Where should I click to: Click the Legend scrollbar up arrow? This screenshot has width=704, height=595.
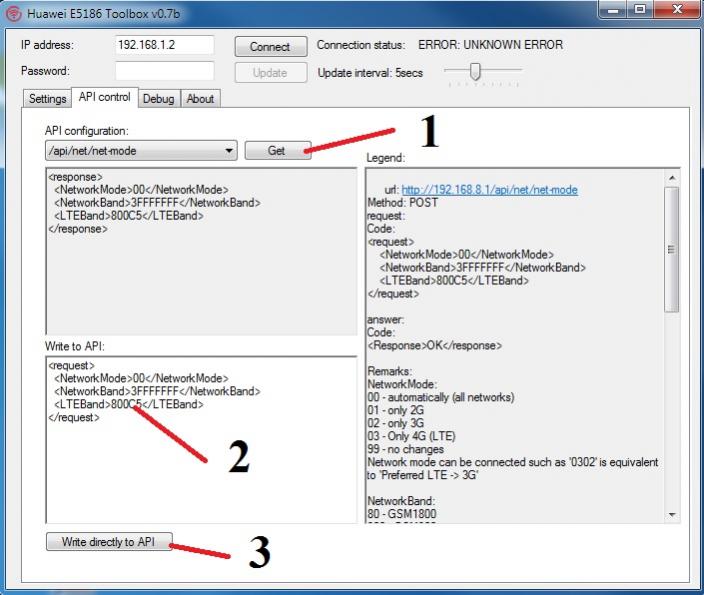(672, 178)
